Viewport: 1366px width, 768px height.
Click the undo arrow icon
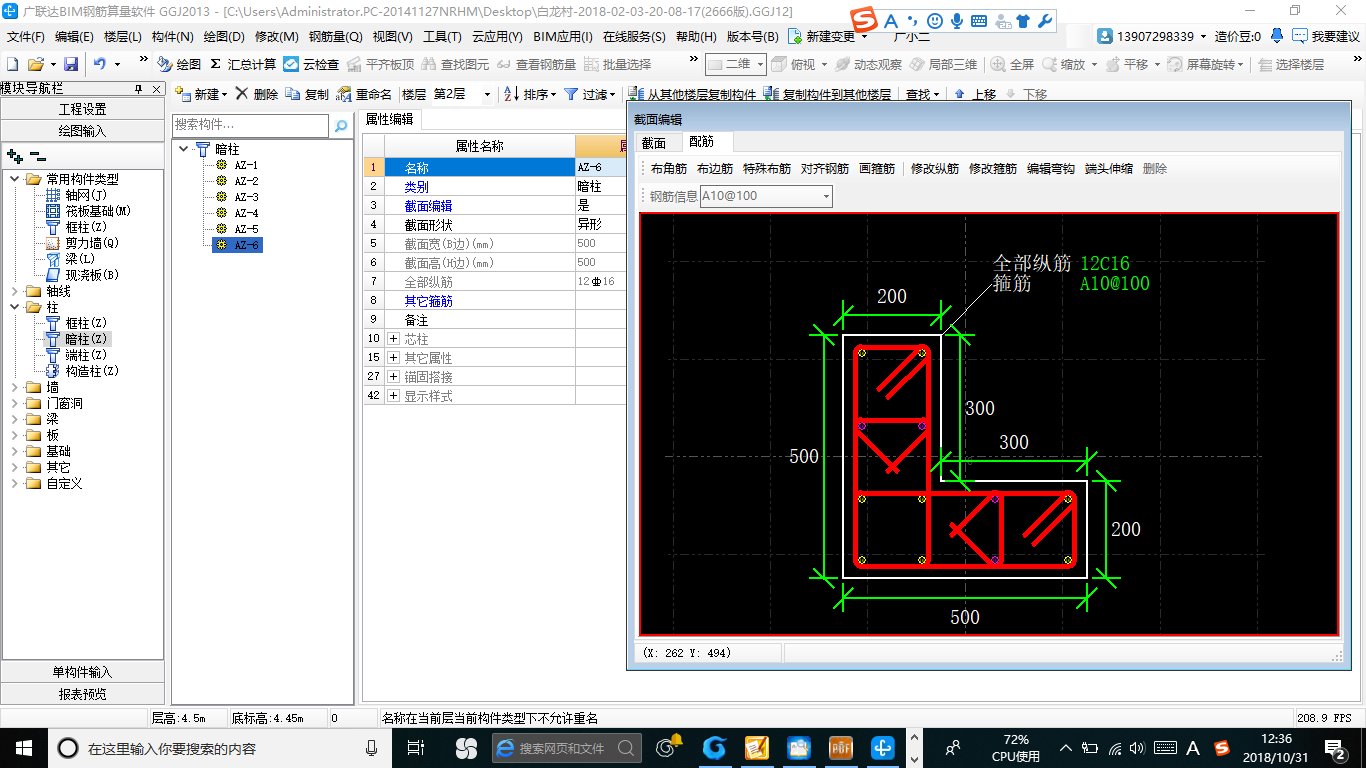(100, 64)
